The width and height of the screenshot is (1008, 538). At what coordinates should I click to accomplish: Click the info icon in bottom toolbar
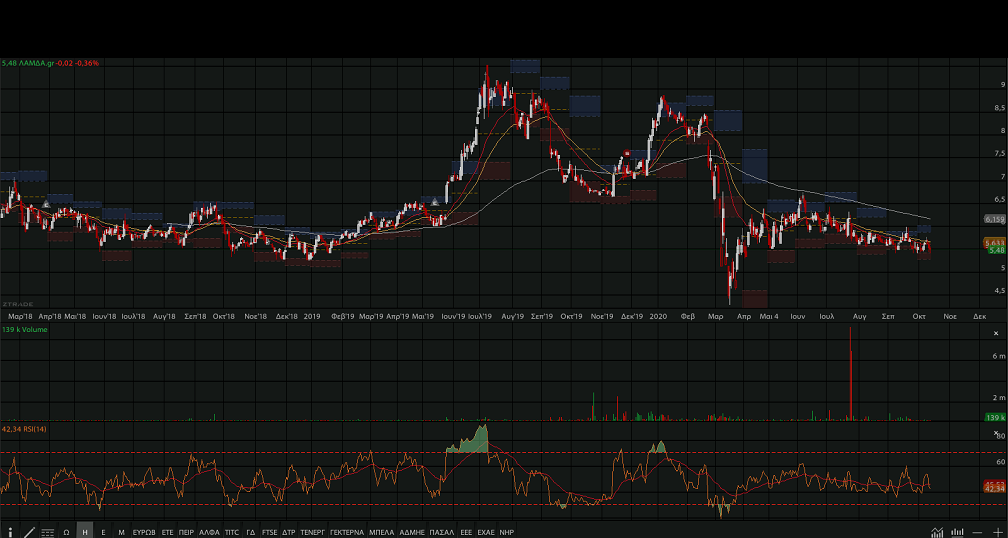pyautogui.click(x=11, y=532)
